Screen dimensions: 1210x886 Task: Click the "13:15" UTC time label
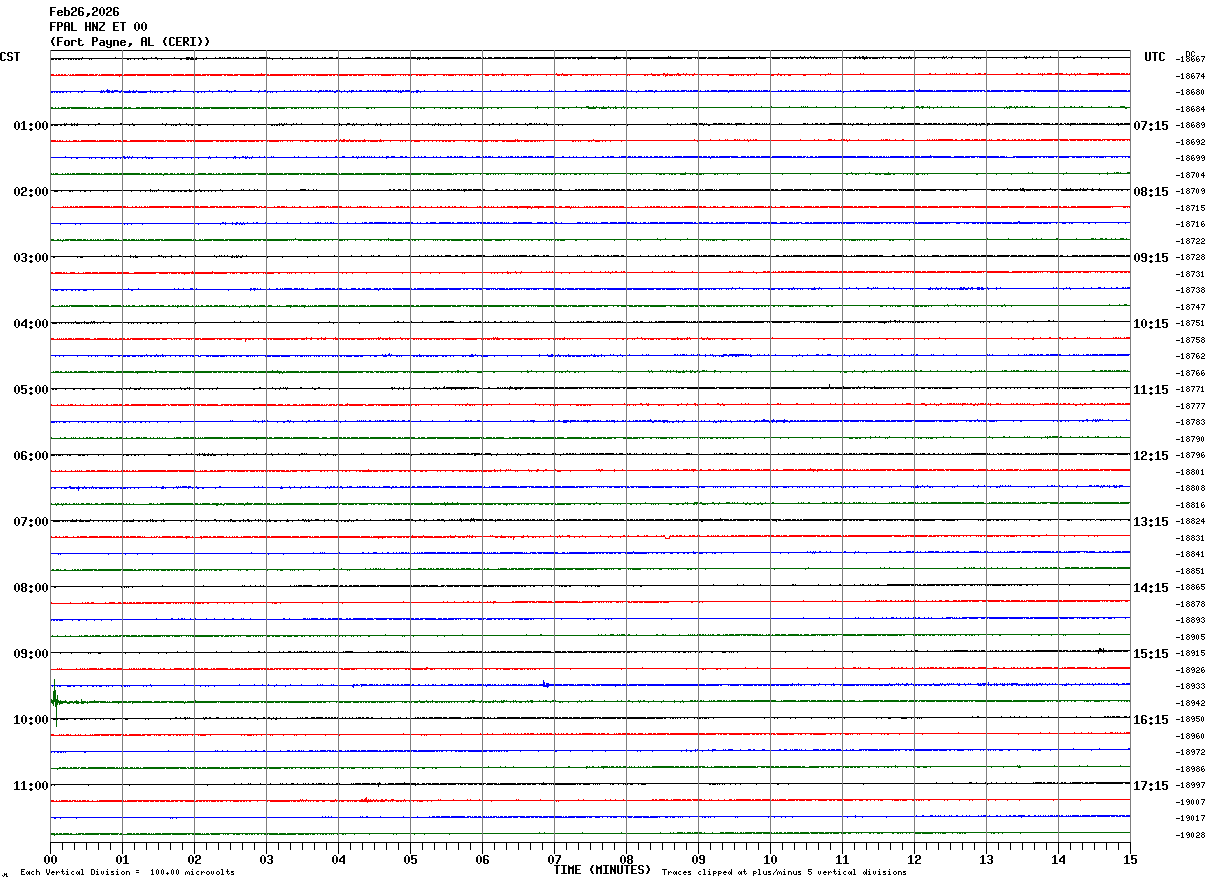(1151, 522)
